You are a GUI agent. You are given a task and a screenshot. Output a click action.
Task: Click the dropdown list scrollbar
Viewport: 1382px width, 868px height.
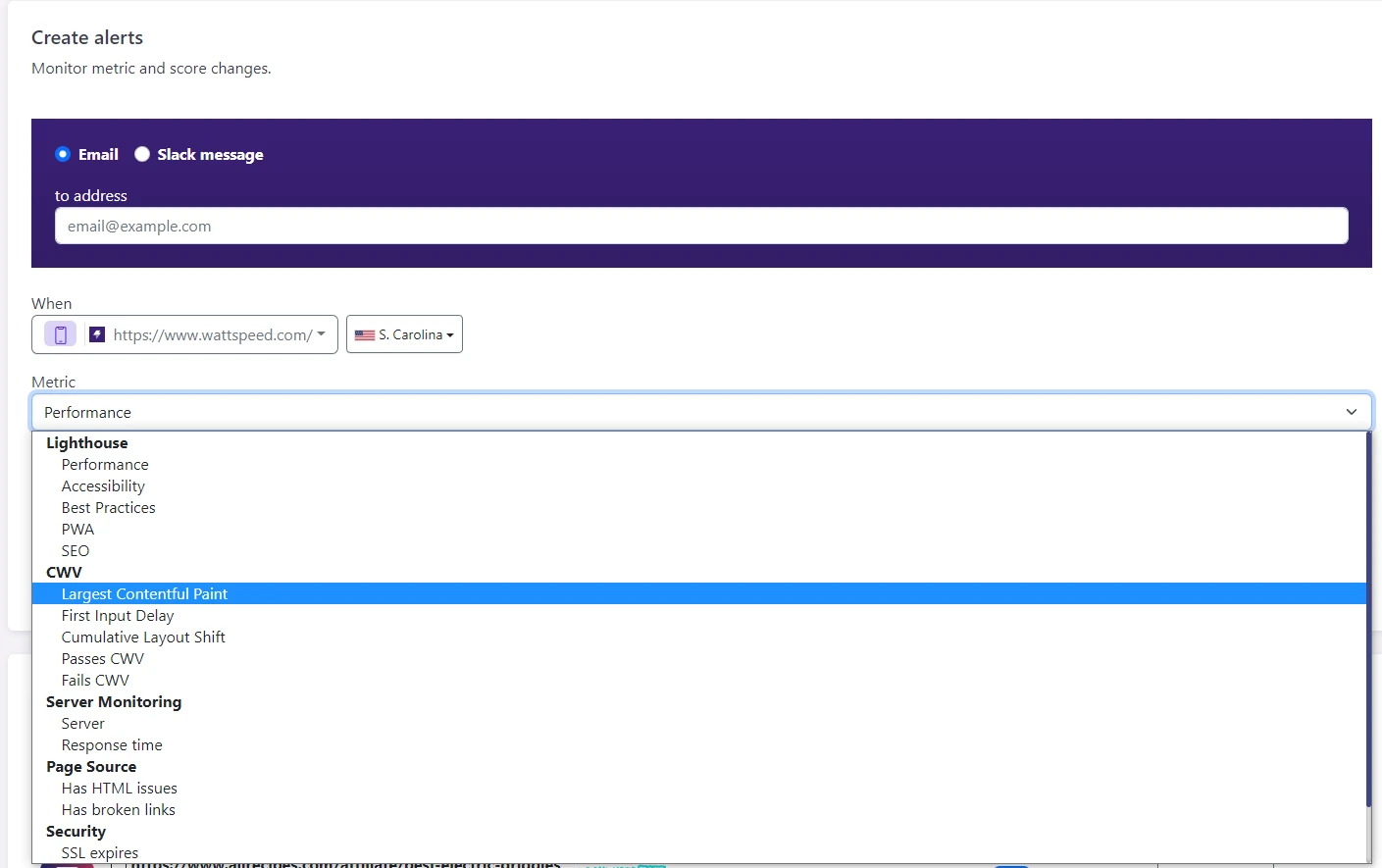pyautogui.click(x=1368, y=619)
